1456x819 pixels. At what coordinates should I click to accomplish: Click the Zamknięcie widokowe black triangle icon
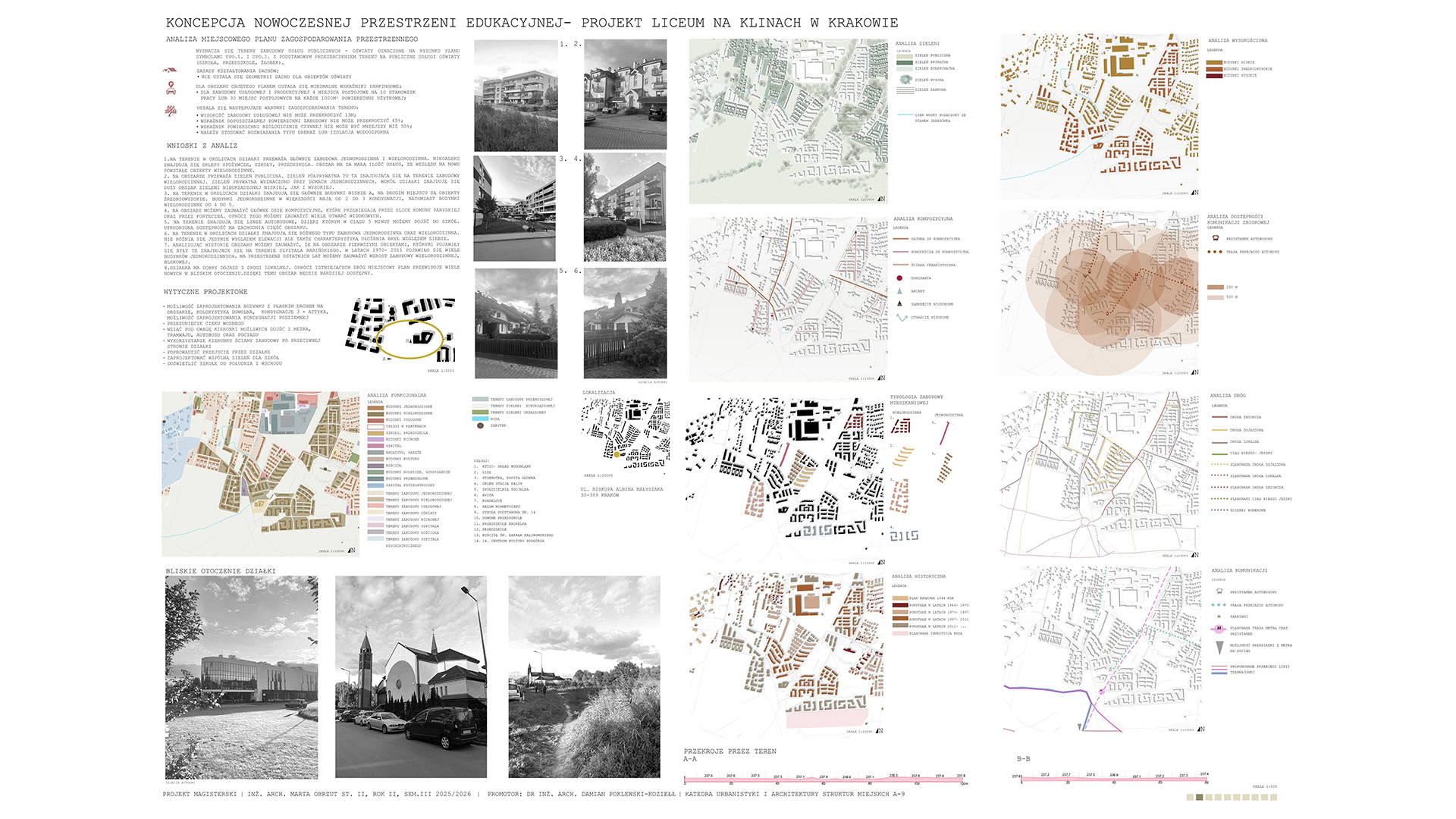point(900,304)
